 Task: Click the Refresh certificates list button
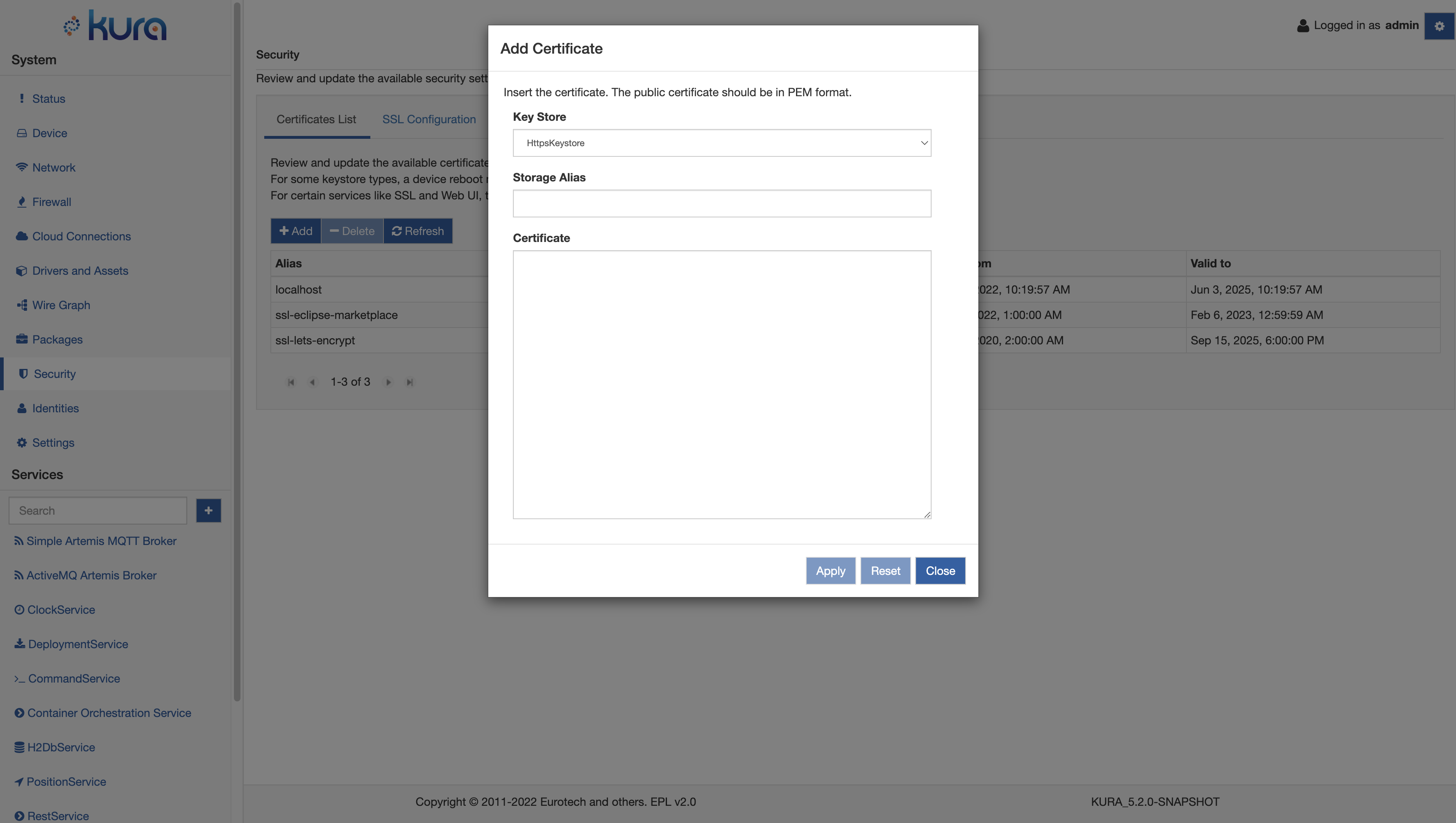point(418,230)
